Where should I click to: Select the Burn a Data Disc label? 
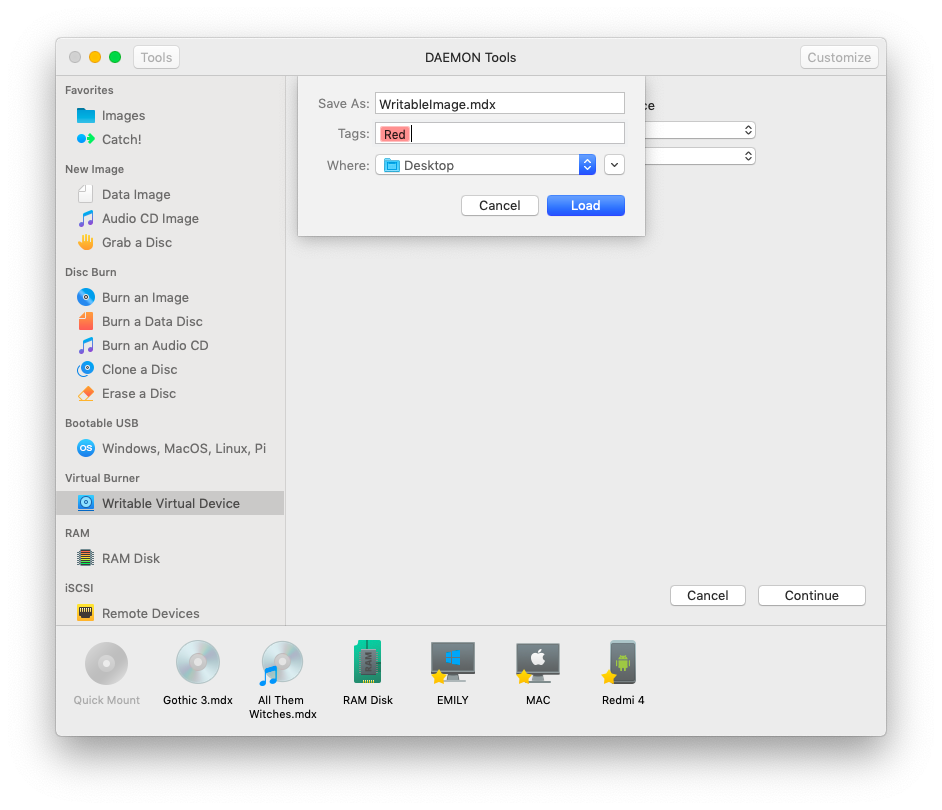[x=152, y=321]
